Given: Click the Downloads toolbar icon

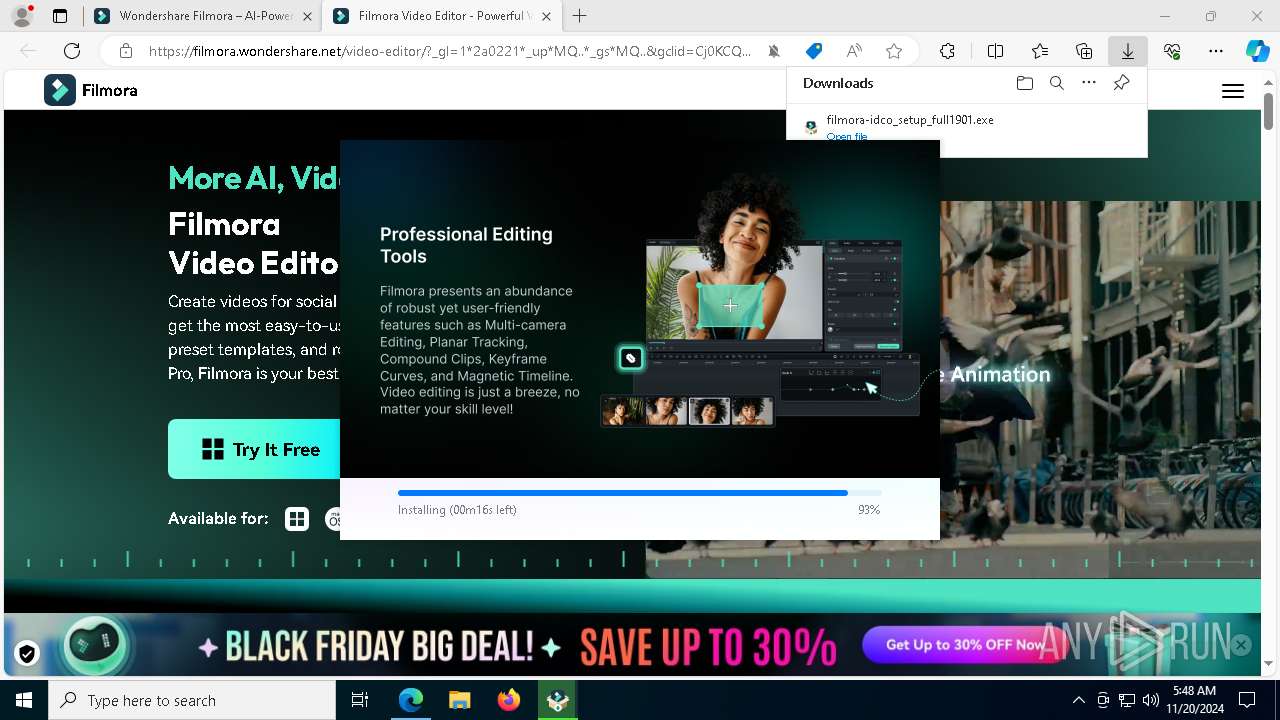Looking at the screenshot, I should [1128, 51].
